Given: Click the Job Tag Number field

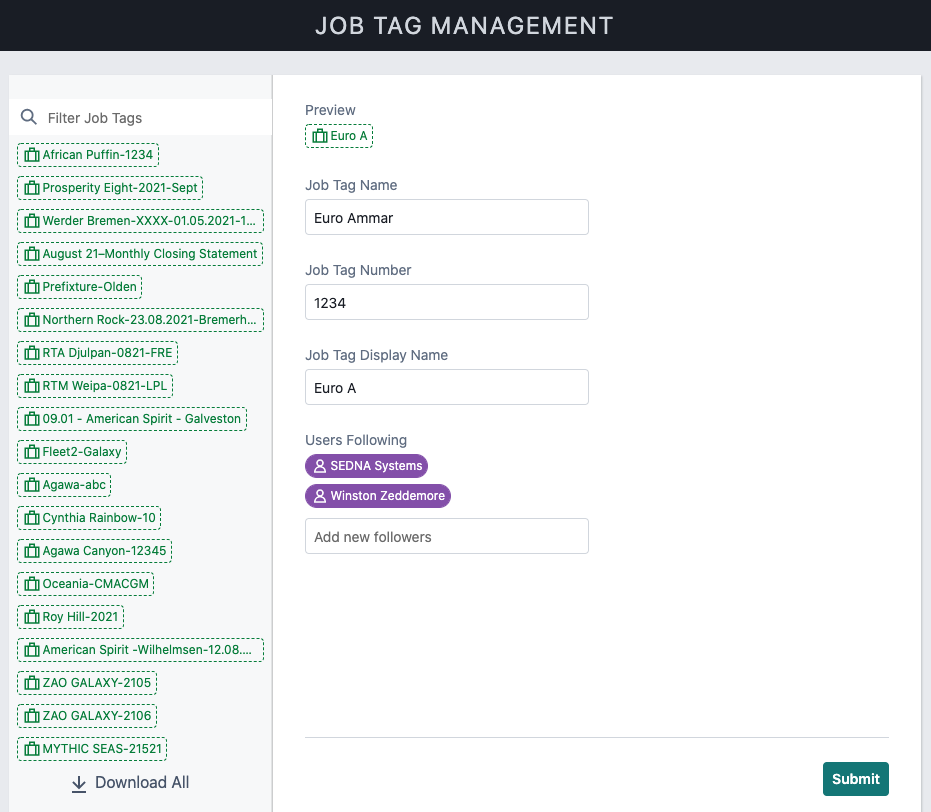Looking at the screenshot, I should point(446,302).
